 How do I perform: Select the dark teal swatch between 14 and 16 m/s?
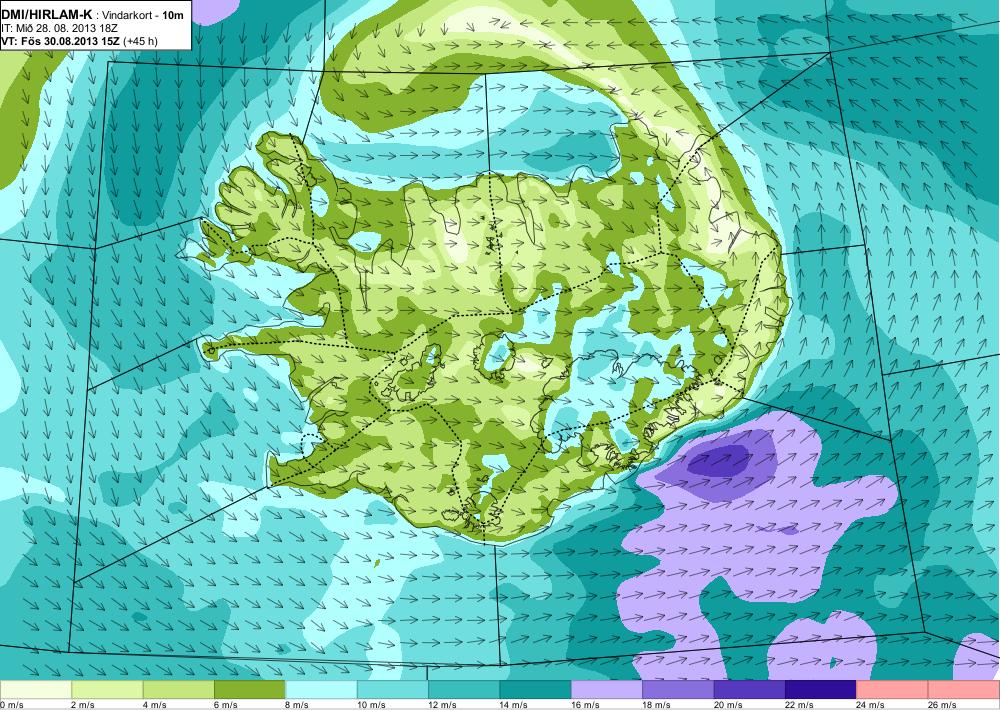point(536,690)
